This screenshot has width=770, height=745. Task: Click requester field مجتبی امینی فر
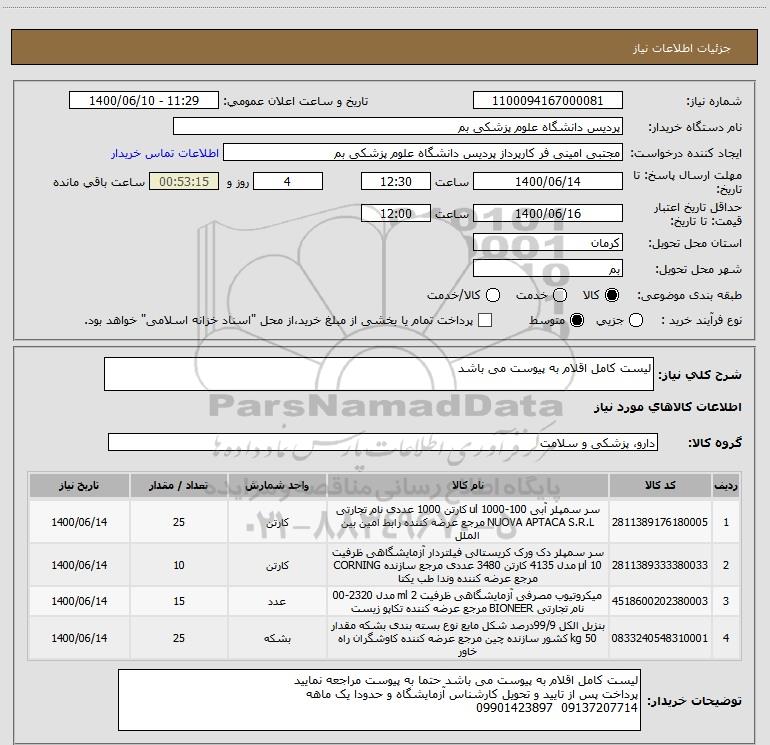[x=423, y=153]
